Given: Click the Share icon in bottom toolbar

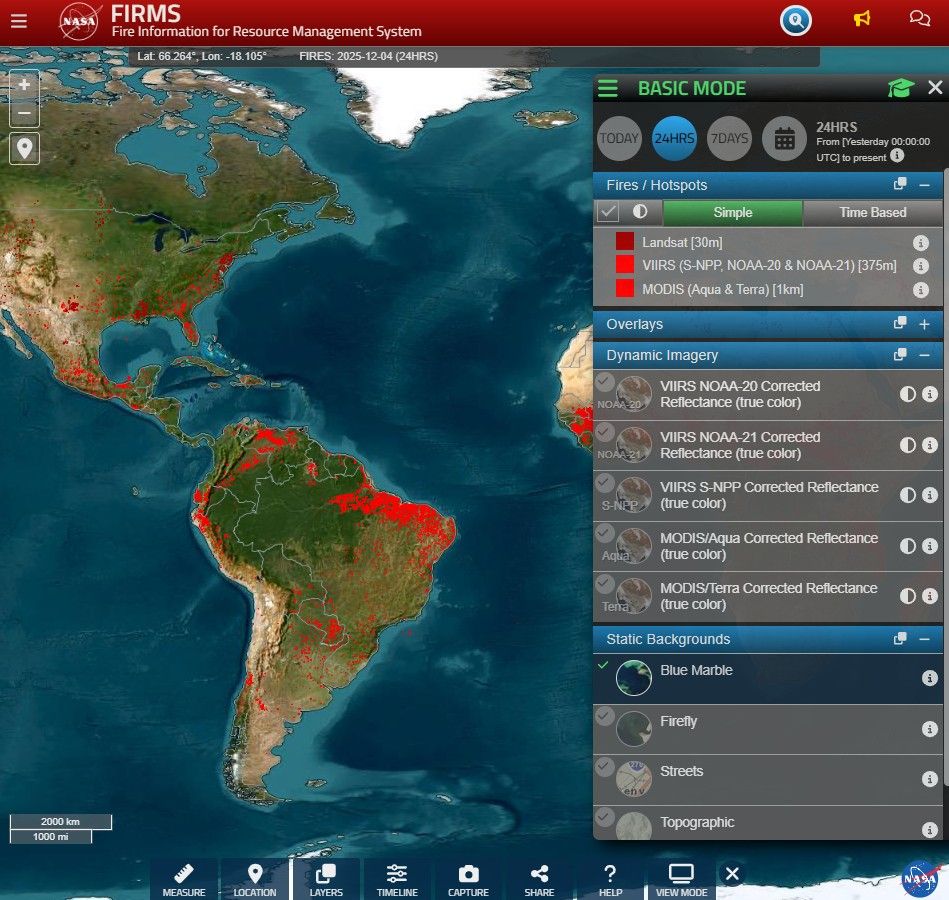Looking at the screenshot, I should 539,879.
